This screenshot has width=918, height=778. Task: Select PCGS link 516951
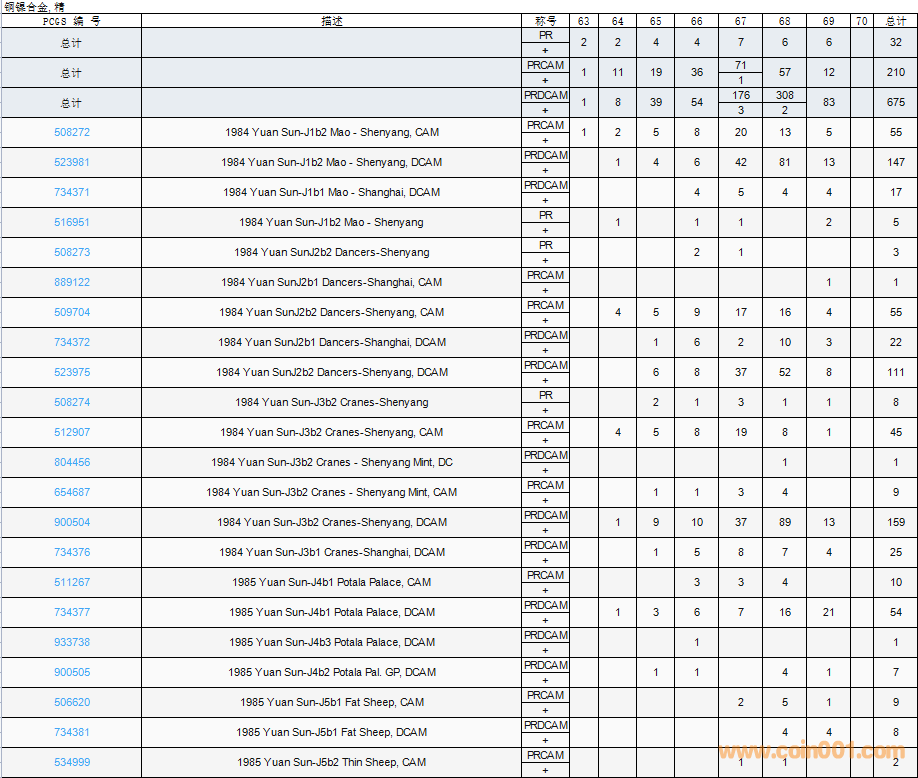point(71,222)
